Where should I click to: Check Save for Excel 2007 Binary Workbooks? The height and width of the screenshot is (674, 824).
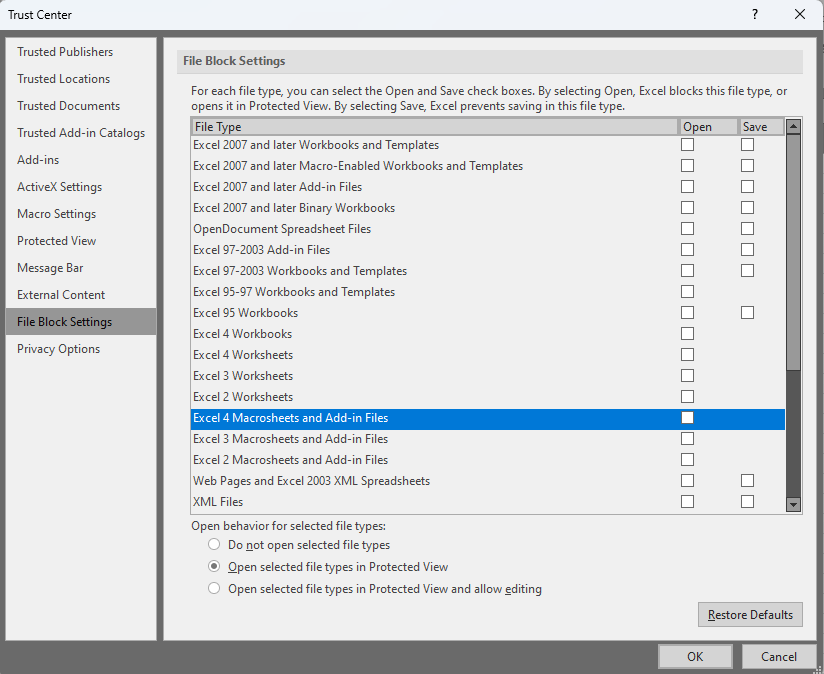747,208
